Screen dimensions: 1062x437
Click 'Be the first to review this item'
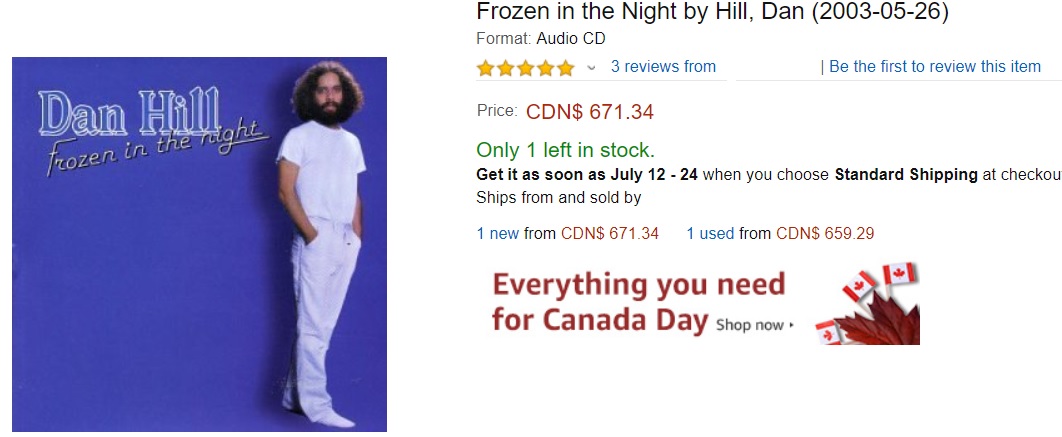tap(935, 67)
